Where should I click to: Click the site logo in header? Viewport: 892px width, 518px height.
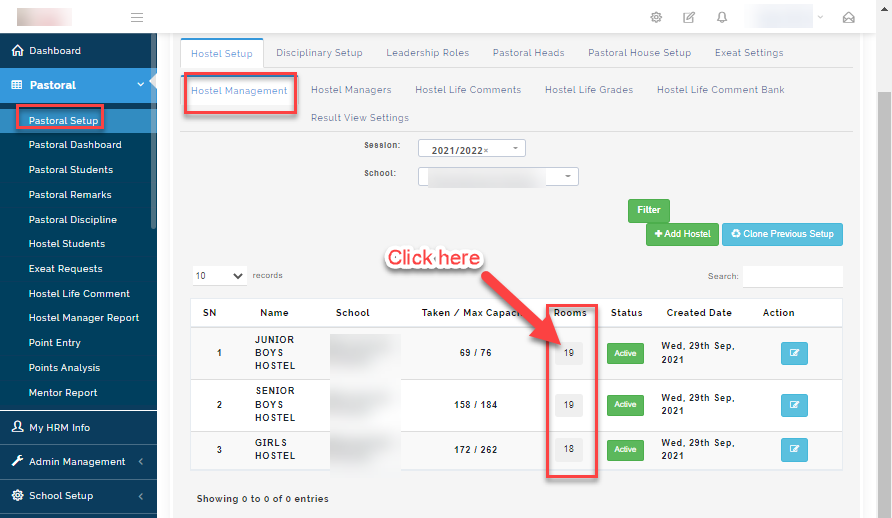coord(44,17)
